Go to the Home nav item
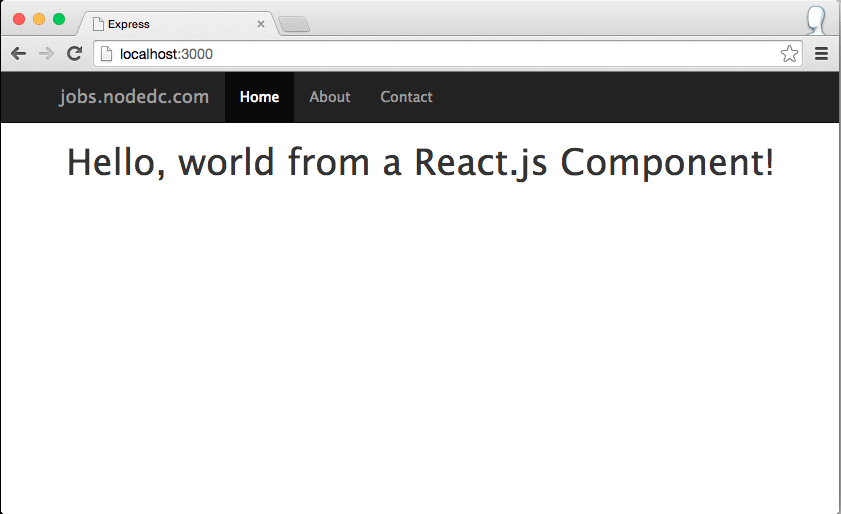Screen dimensions: 841x514 coord(260,97)
